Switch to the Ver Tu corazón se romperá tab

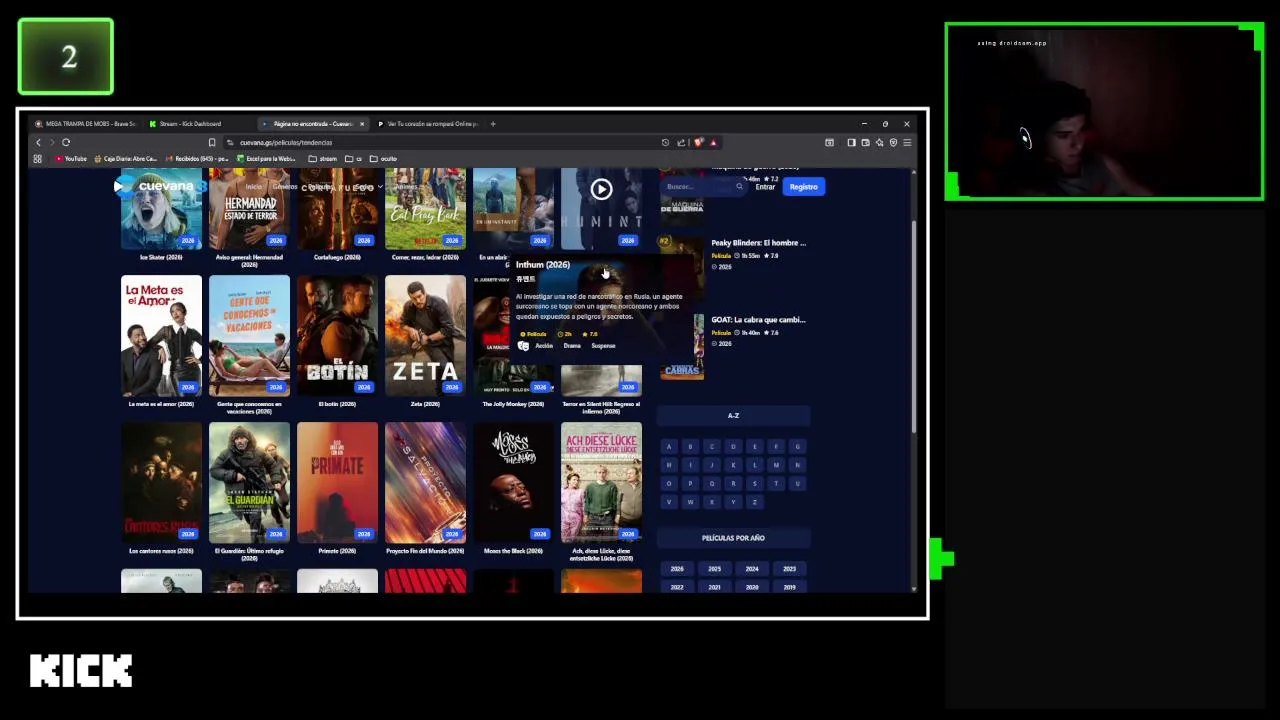pos(427,124)
